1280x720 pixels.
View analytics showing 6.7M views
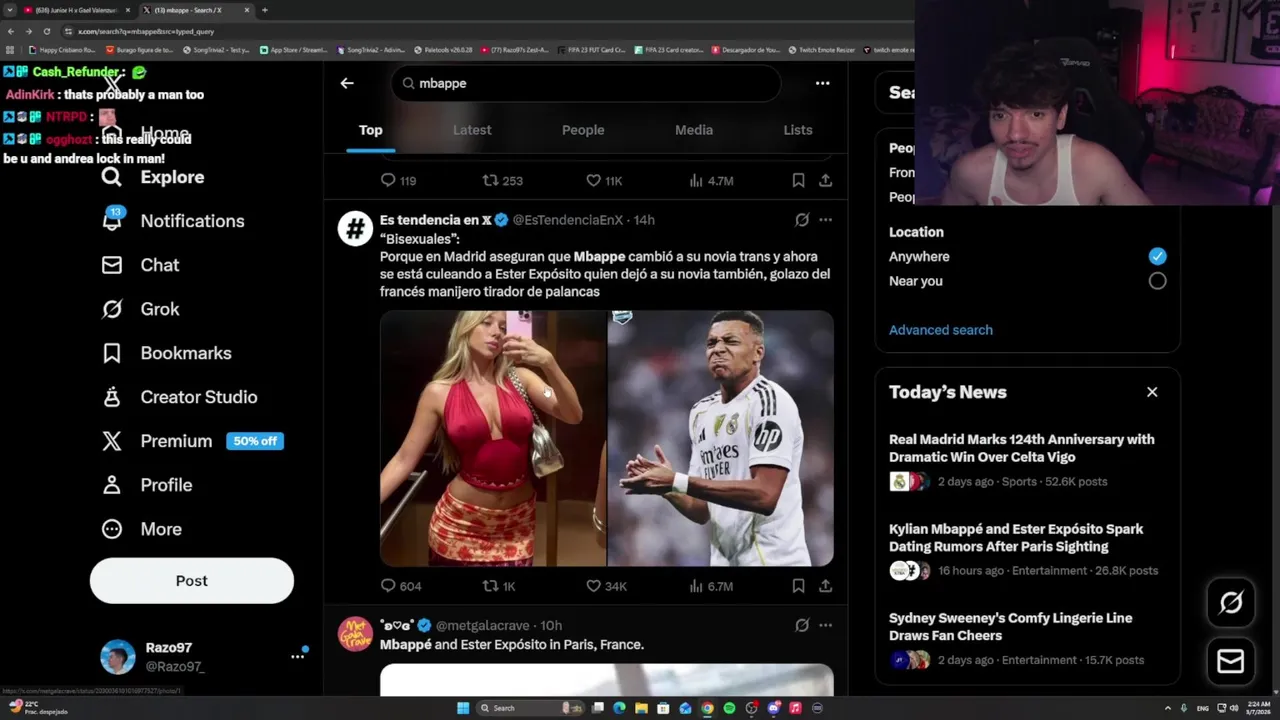[711, 586]
